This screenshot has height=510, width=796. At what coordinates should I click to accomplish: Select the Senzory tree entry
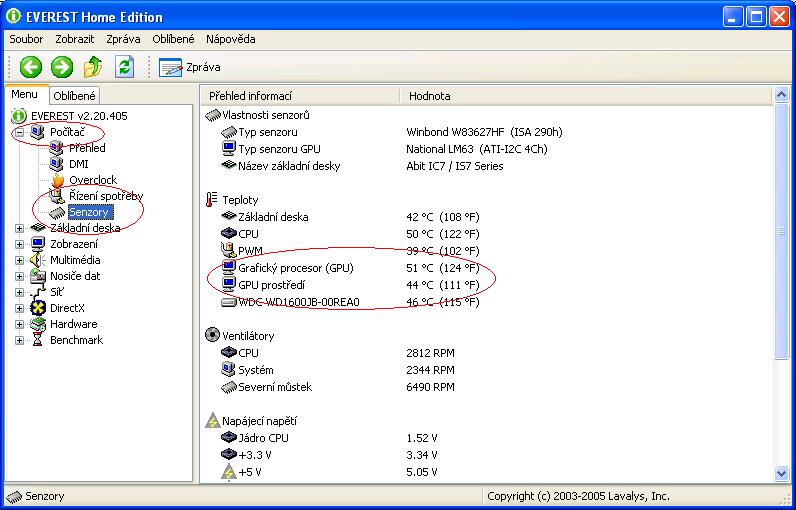(90, 212)
